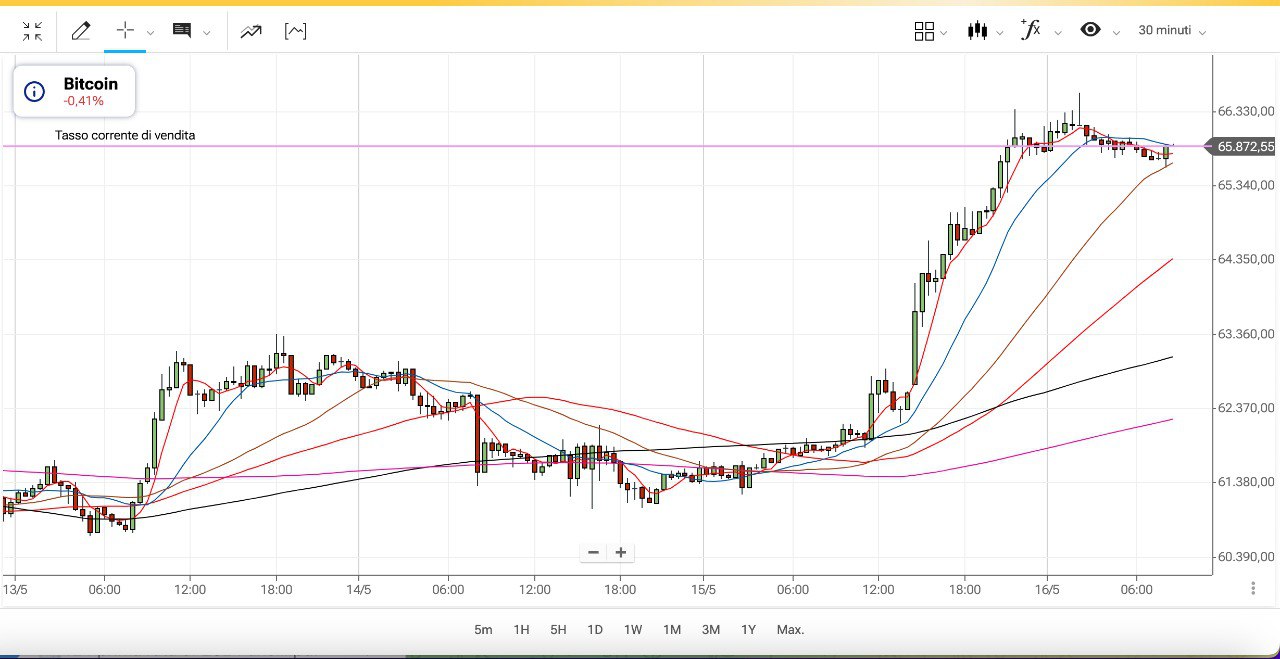Open the three-dot options menu

click(x=1253, y=589)
